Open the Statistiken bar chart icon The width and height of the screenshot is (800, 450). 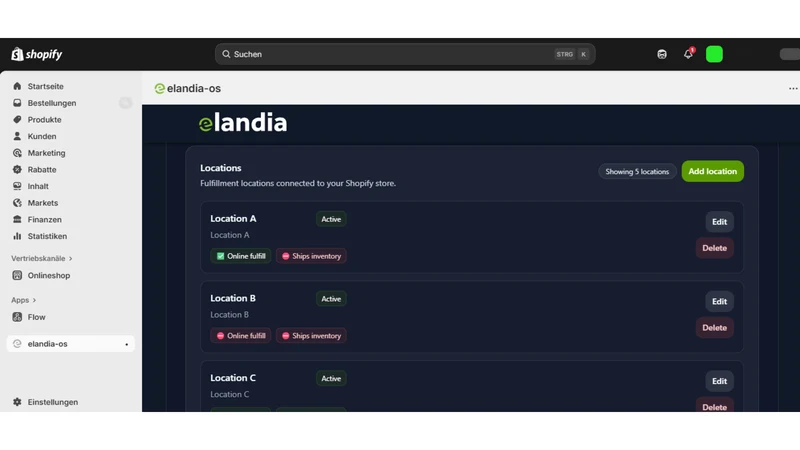pyautogui.click(x=17, y=236)
